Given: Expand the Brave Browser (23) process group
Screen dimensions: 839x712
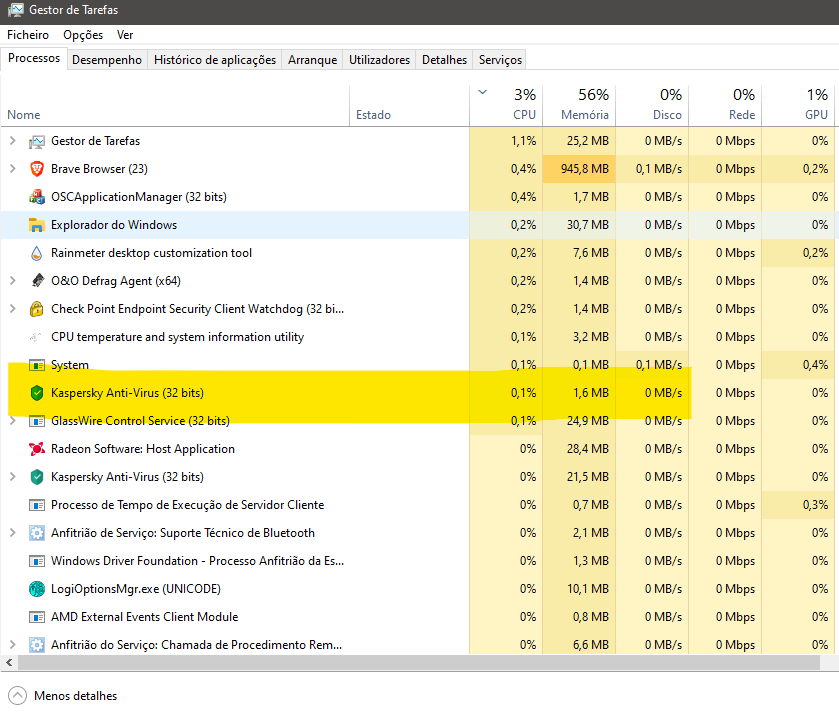Looking at the screenshot, I should (12, 169).
